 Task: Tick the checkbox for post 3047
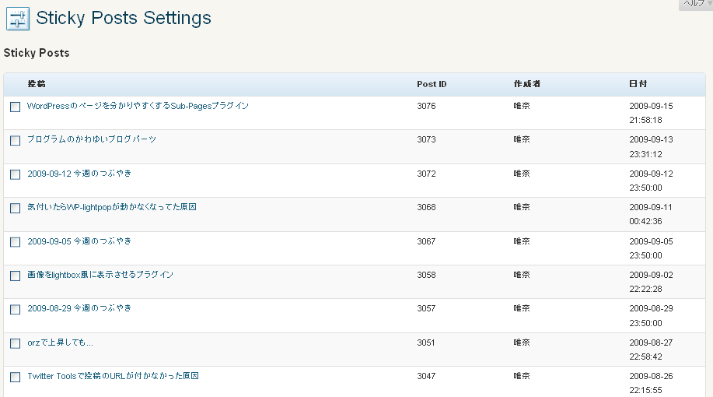[15, 377]
